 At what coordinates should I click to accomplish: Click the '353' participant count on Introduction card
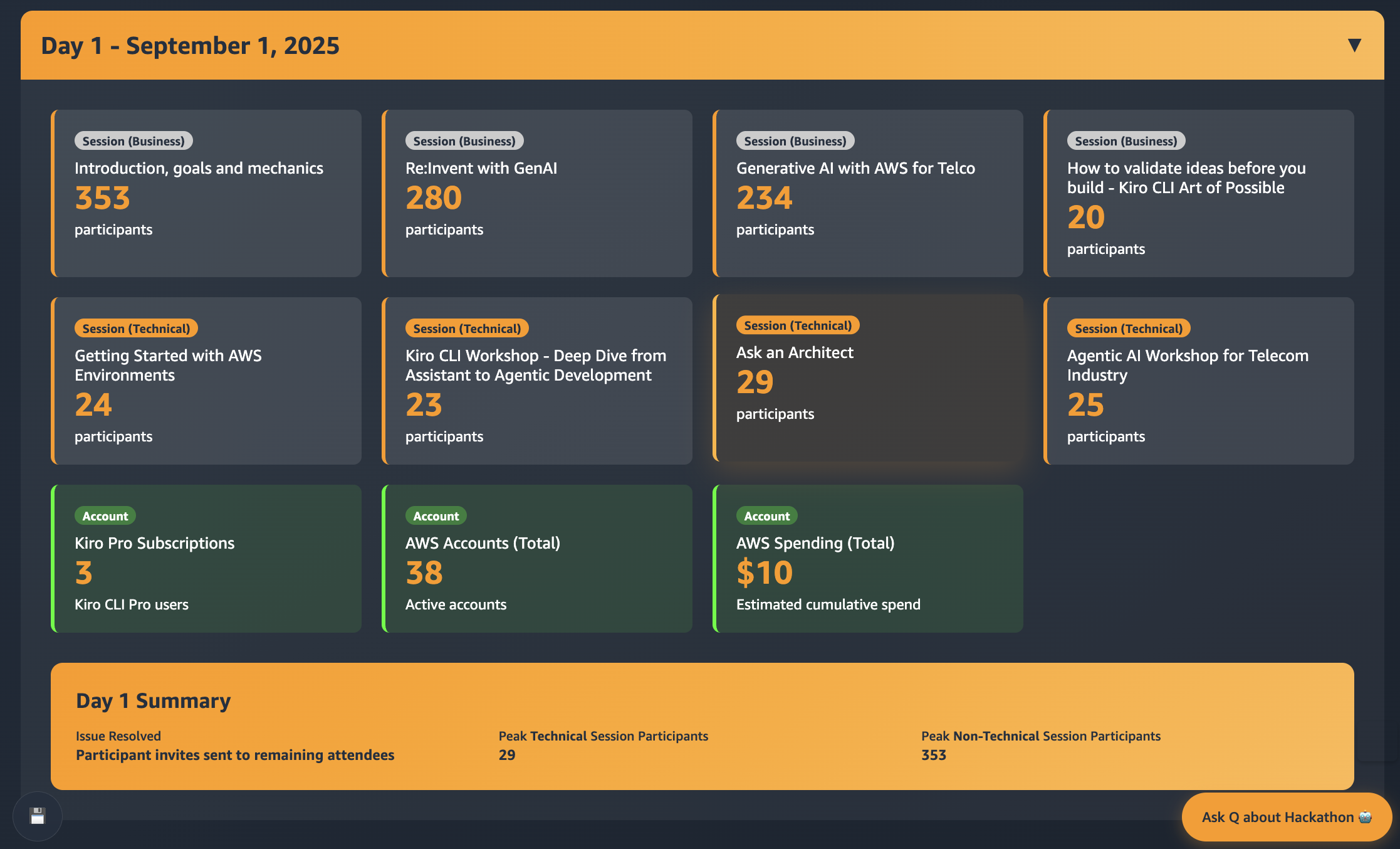tap(102, 198)
